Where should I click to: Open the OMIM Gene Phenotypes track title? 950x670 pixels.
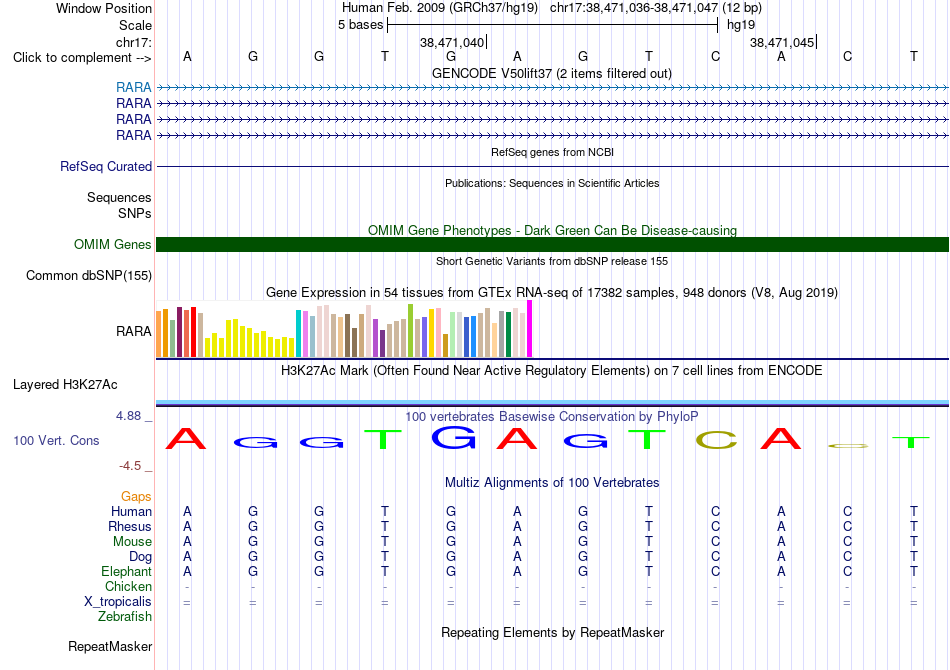tap(552, 230)
